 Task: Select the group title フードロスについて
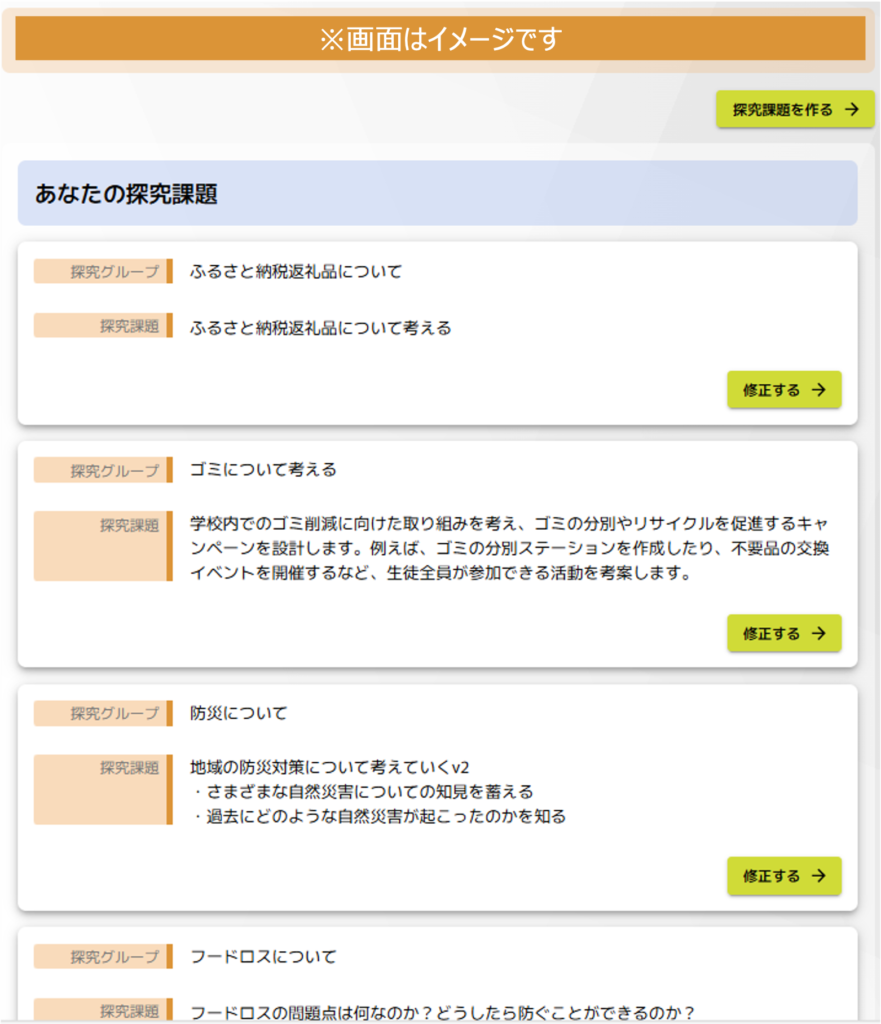click(263, 956)
